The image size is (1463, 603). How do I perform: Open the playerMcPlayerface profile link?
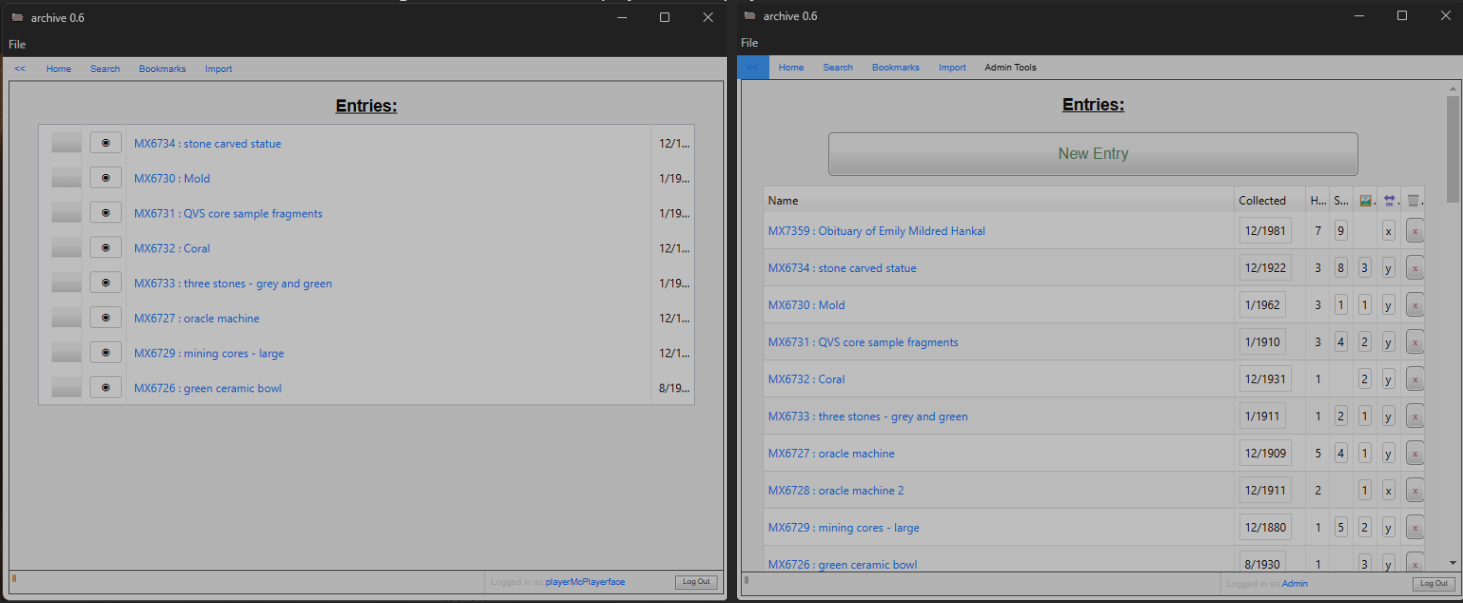pyautogui.click(x=585, y=581)
